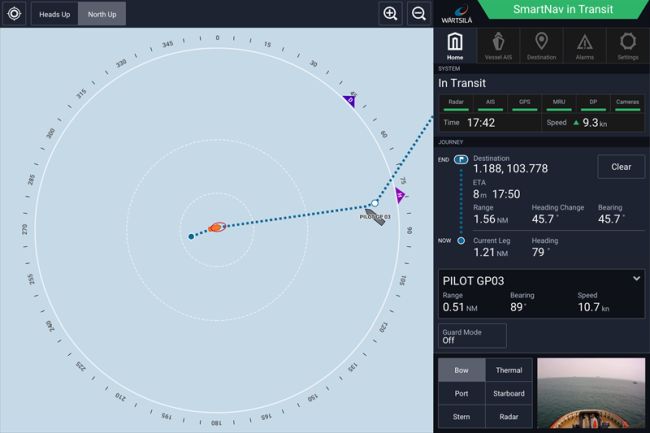Switch chart to Heads Up mode

pyautogui.click(x=55, y=14)
